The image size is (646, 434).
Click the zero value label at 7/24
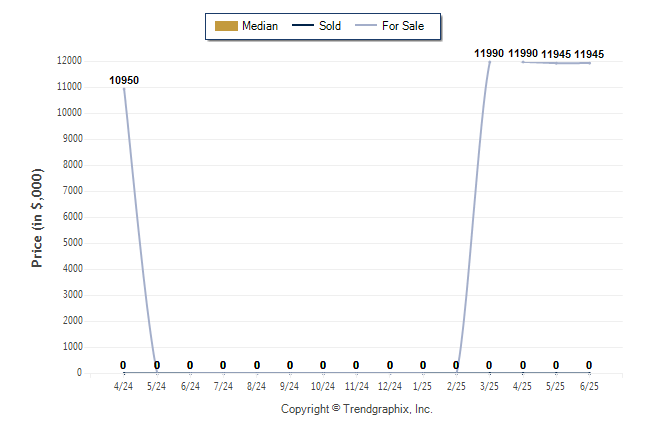pyautogui.click(x=223, y=365)
